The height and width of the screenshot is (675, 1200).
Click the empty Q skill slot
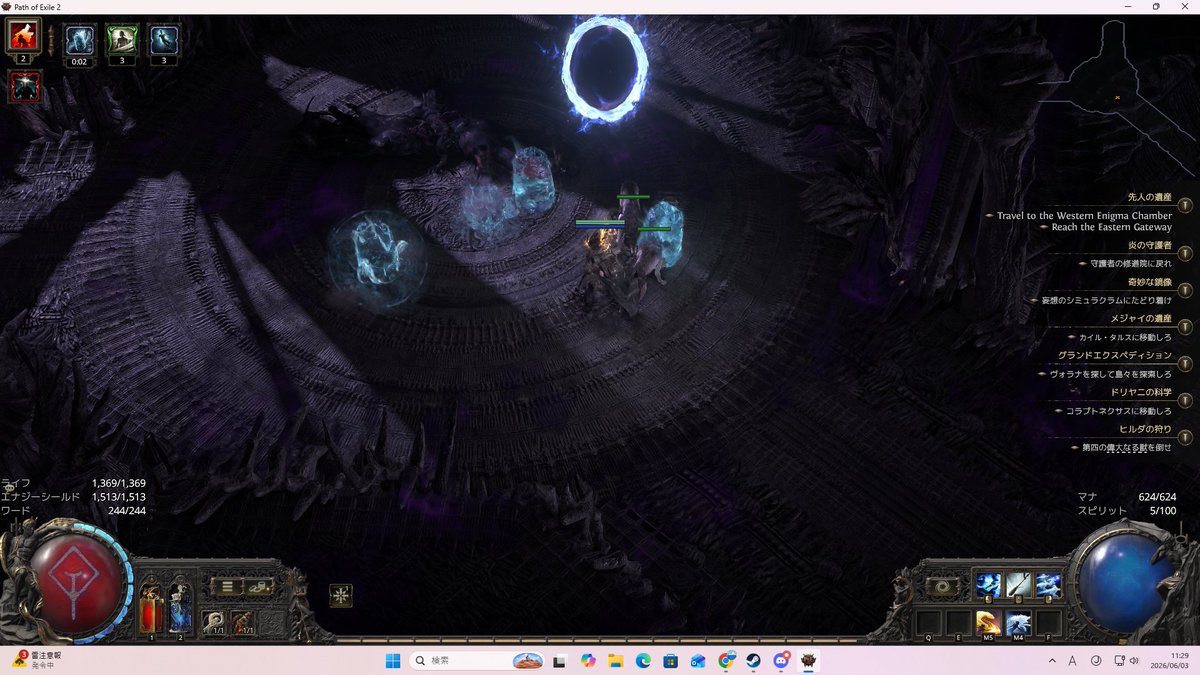[928, 622]
